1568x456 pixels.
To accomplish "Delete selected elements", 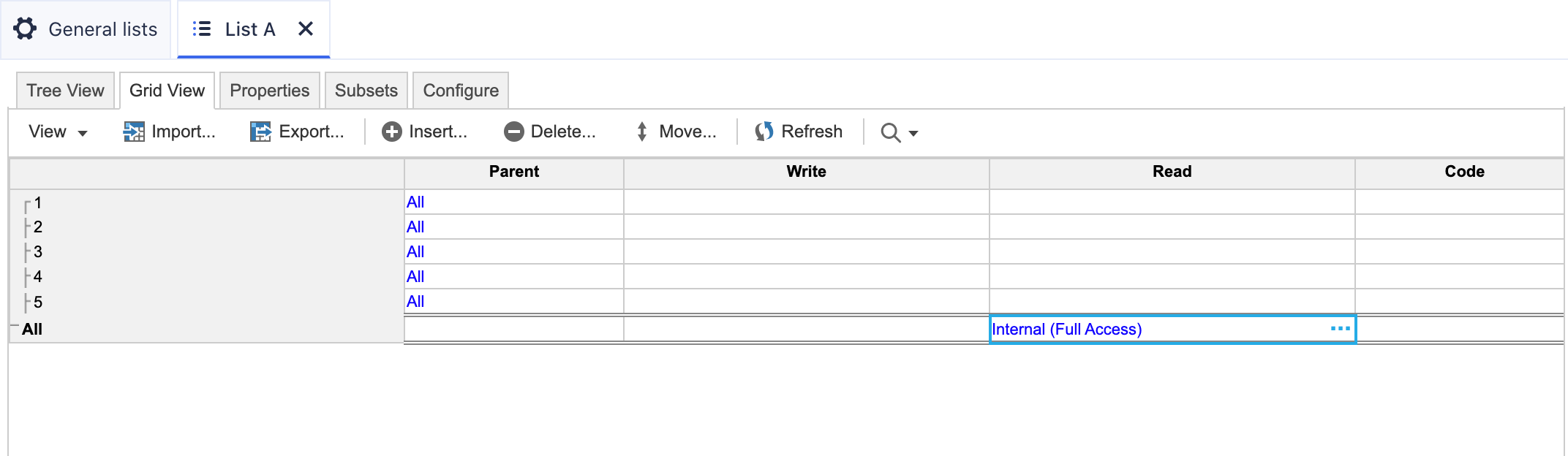I will point(549,132).
